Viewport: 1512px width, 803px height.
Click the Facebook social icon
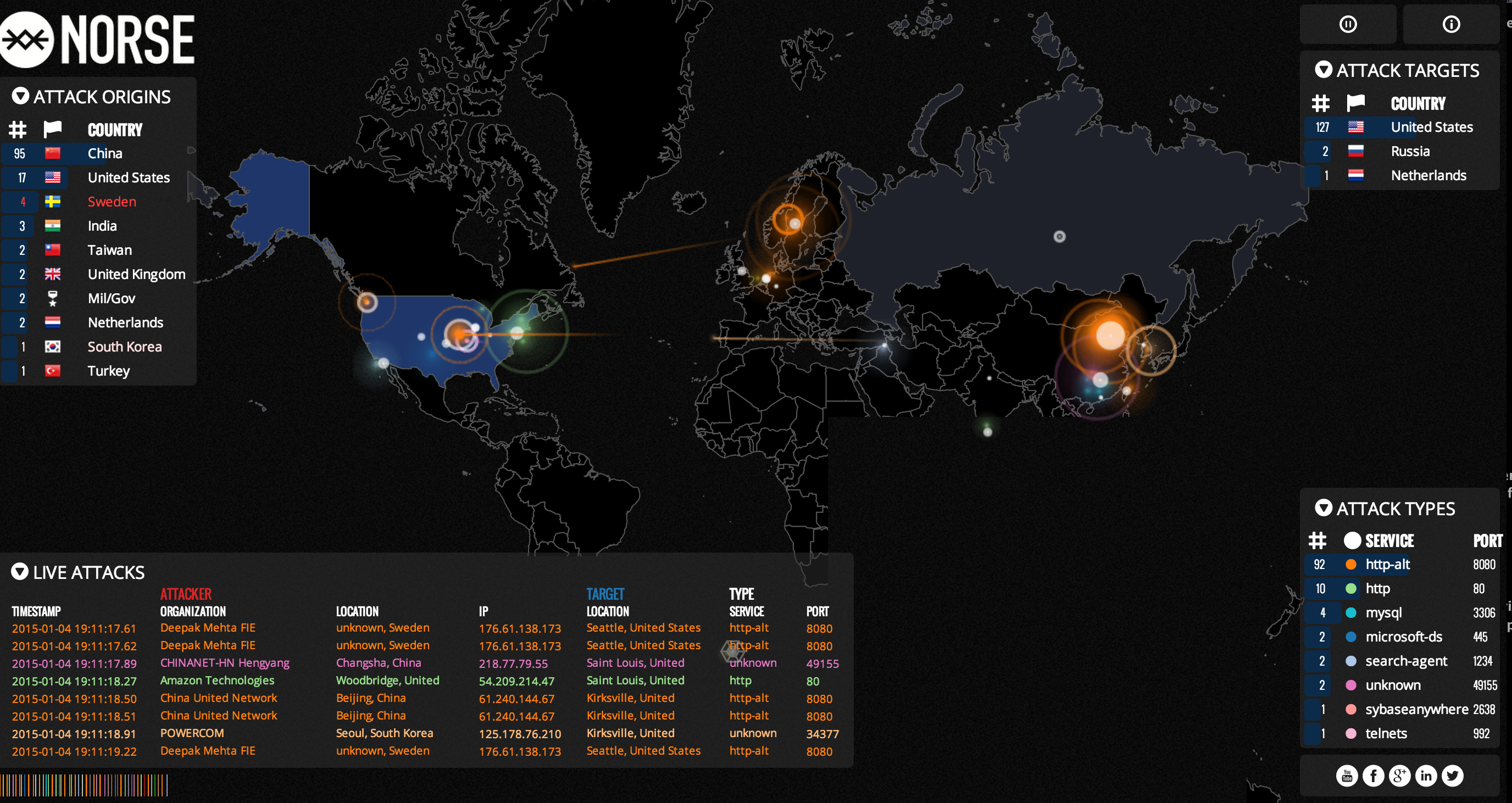(1373, 776)
